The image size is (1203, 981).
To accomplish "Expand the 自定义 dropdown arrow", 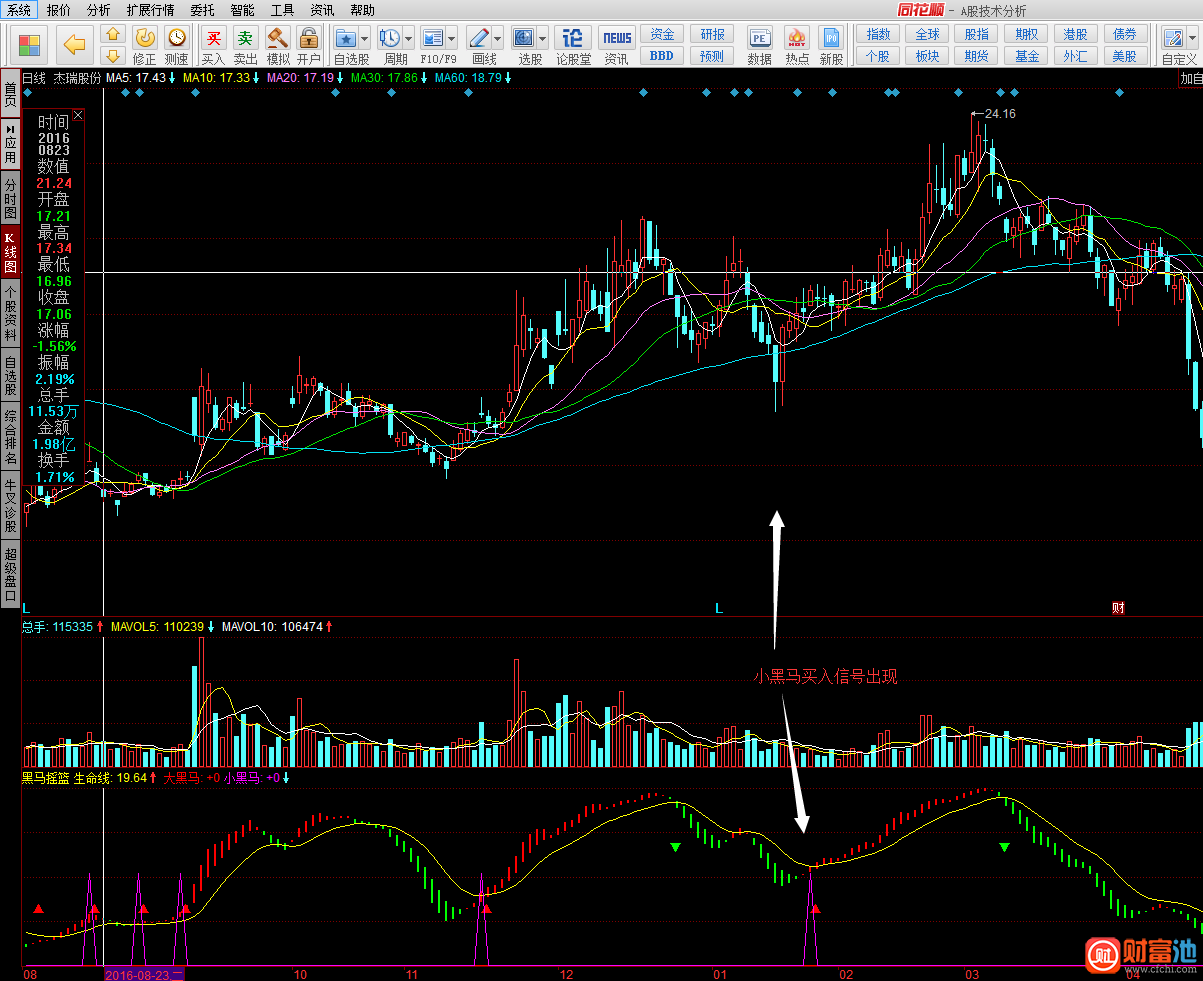I will click(1192, 39).
